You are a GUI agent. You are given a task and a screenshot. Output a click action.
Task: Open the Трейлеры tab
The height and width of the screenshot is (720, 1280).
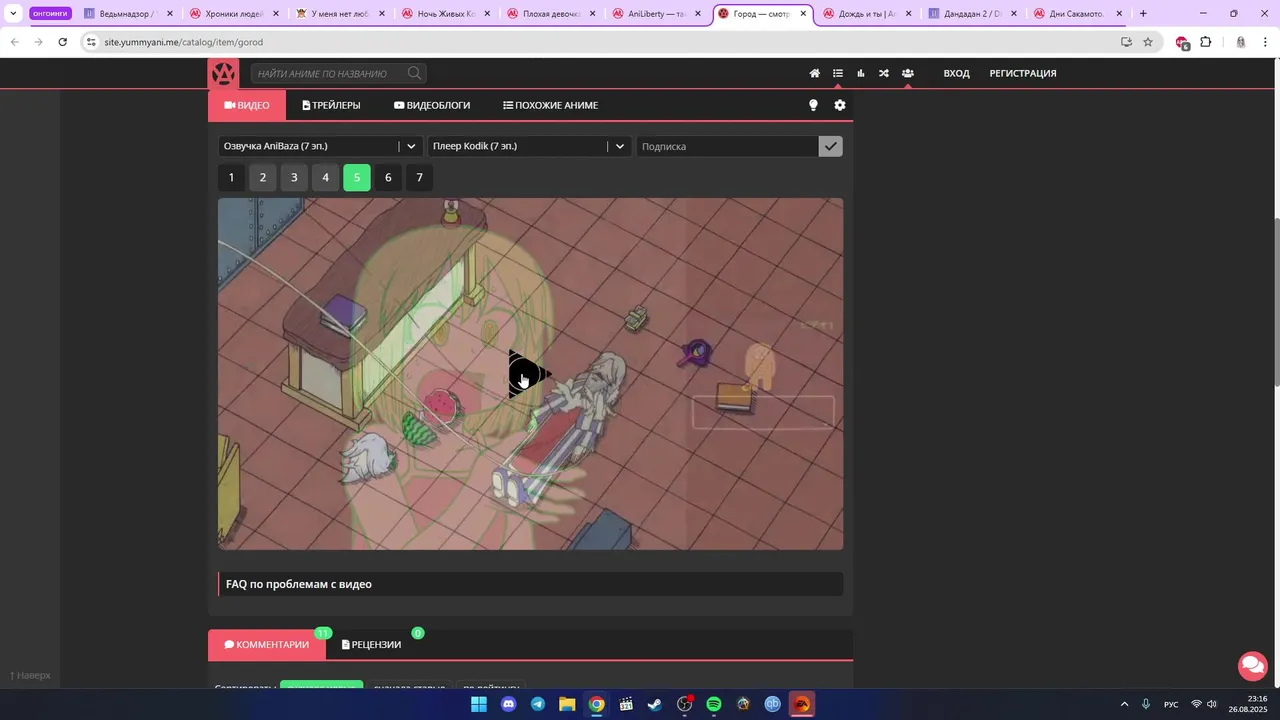[x=332, y=105]
